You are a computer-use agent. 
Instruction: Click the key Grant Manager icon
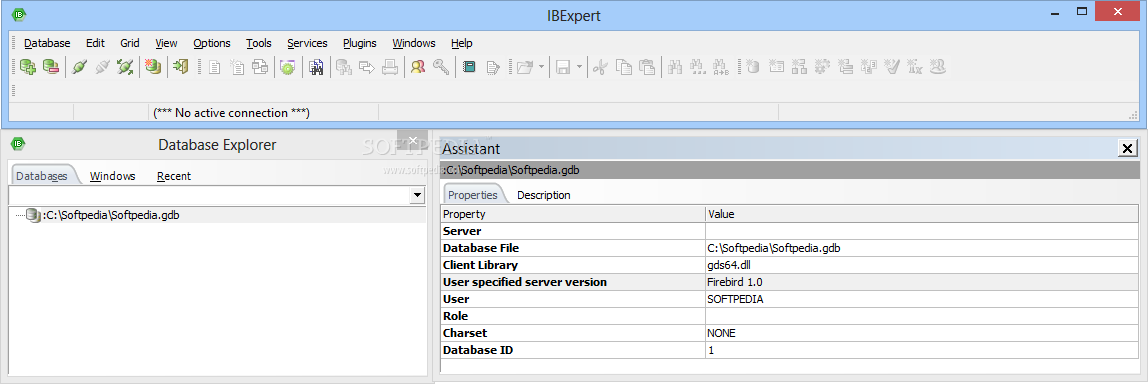pos(441,67)
